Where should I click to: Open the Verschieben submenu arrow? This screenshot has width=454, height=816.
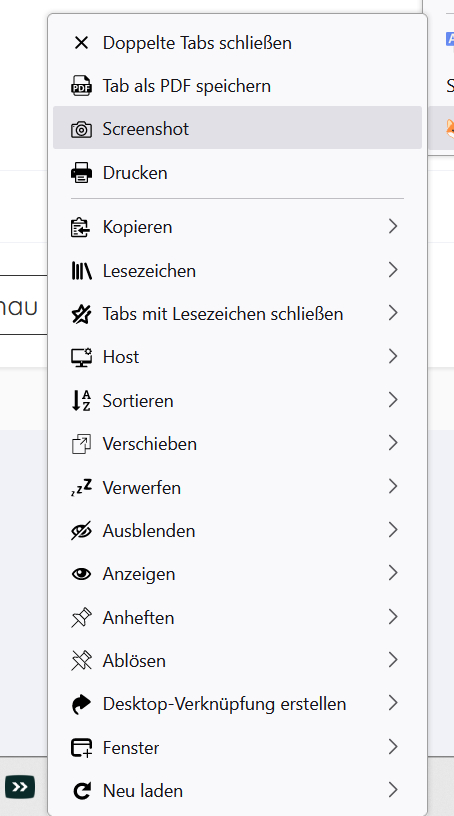click(x=393, y=443)
